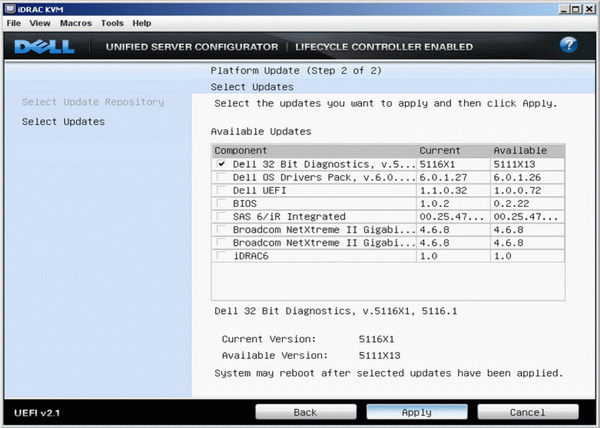Minimize the iDRAC KVM window
The image size is (600, 428).
coord(564,9)
